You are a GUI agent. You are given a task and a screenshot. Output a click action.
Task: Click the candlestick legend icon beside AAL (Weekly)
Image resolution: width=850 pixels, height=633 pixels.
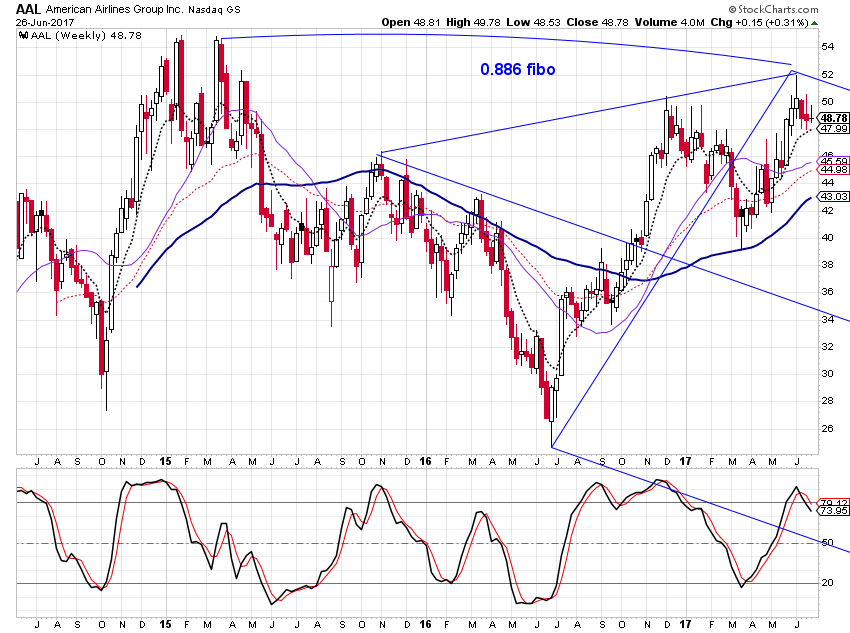[23, 36]
